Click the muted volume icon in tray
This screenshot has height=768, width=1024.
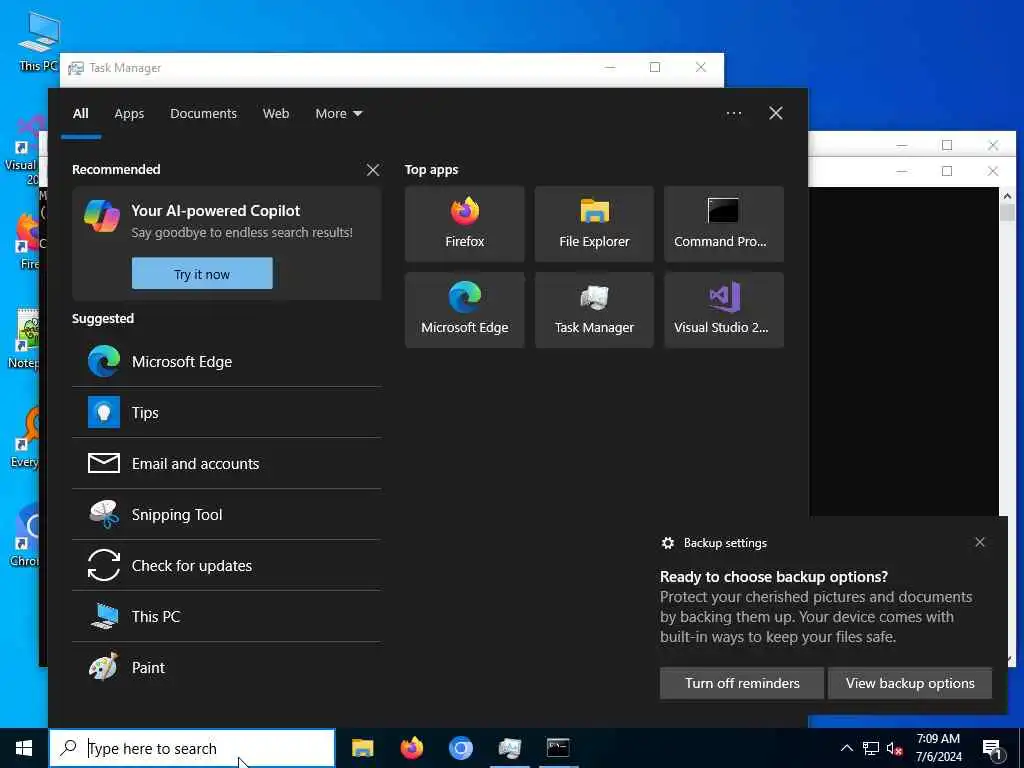click(895, 748)
